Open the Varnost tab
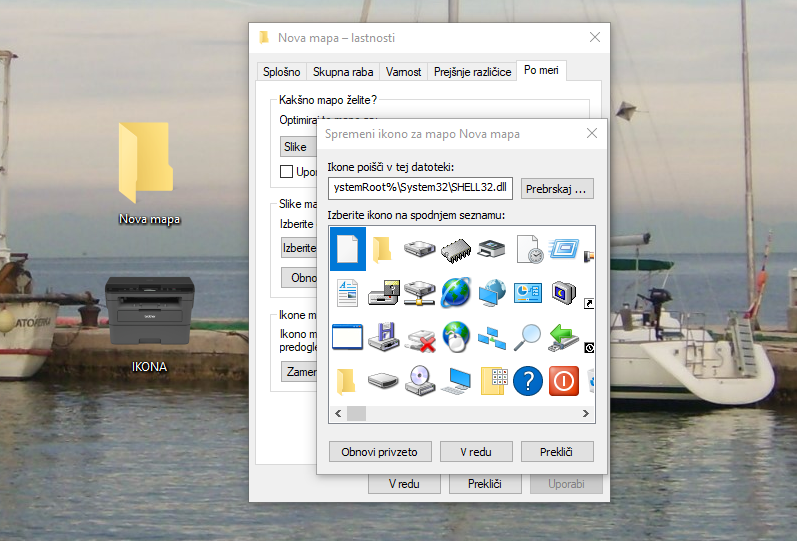Viewport: 797px width, 541px height. (x=404, y=72)
